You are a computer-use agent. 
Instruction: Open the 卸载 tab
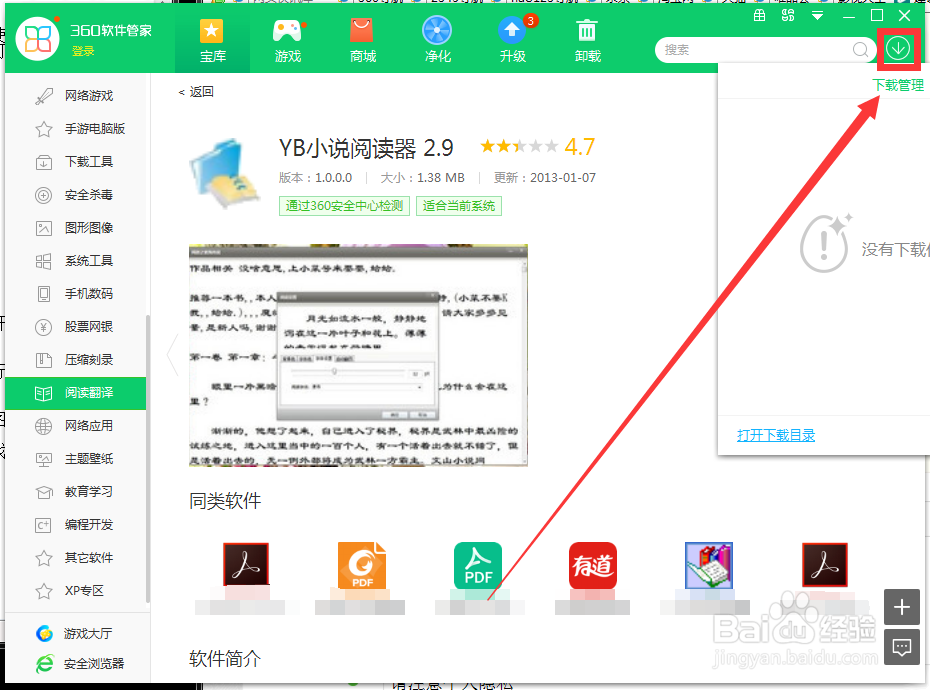click(x=587, y=41)
